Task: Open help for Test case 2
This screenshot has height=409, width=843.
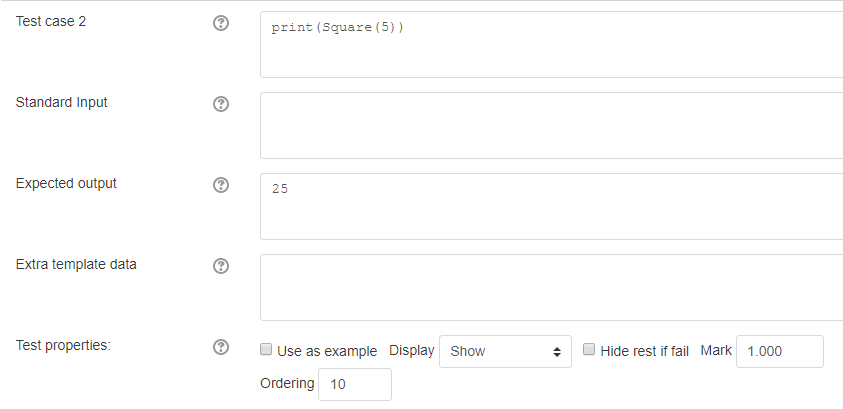Action: pos(221,23)
